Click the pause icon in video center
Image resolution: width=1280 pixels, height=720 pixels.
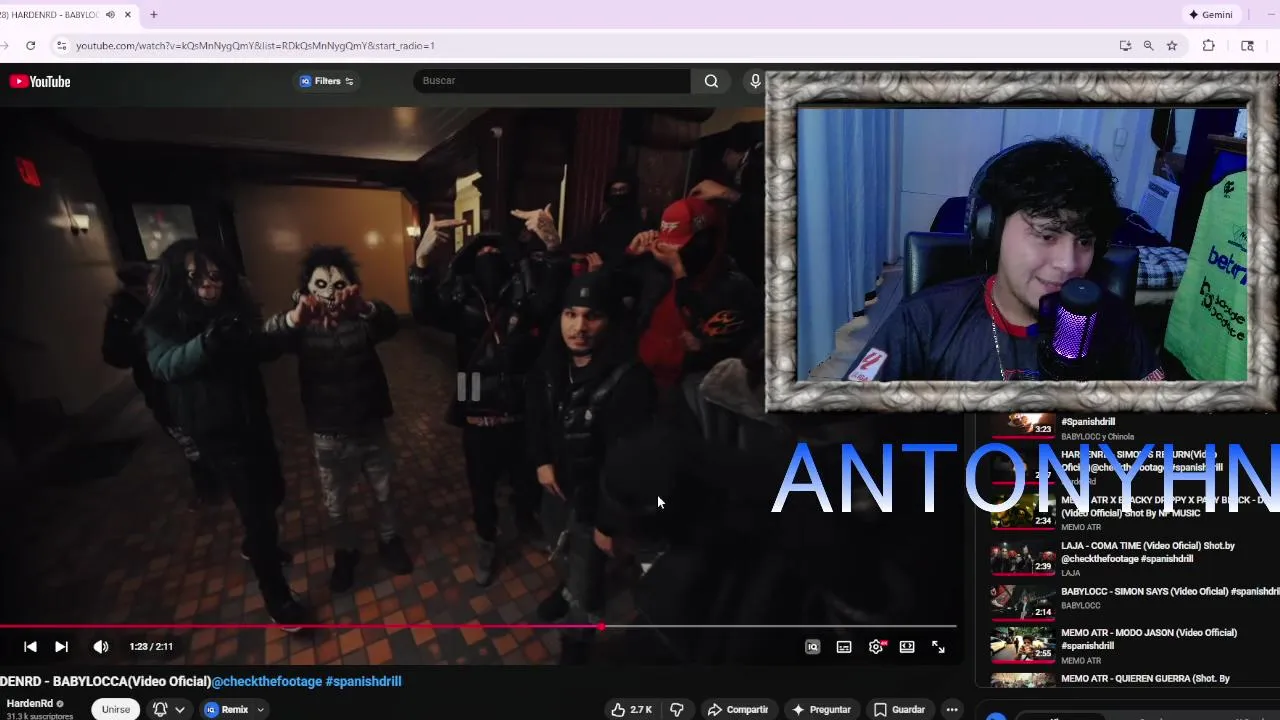(x=468, y=387)
